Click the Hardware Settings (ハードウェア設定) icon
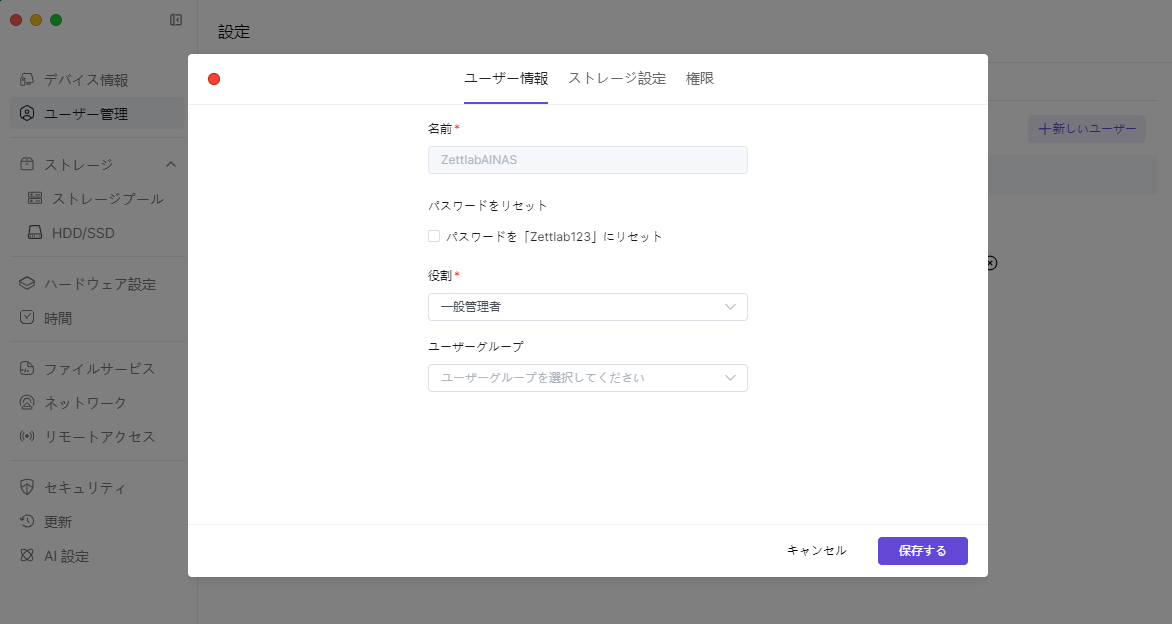Screen dimensions: 1172x624 (27, 284)
